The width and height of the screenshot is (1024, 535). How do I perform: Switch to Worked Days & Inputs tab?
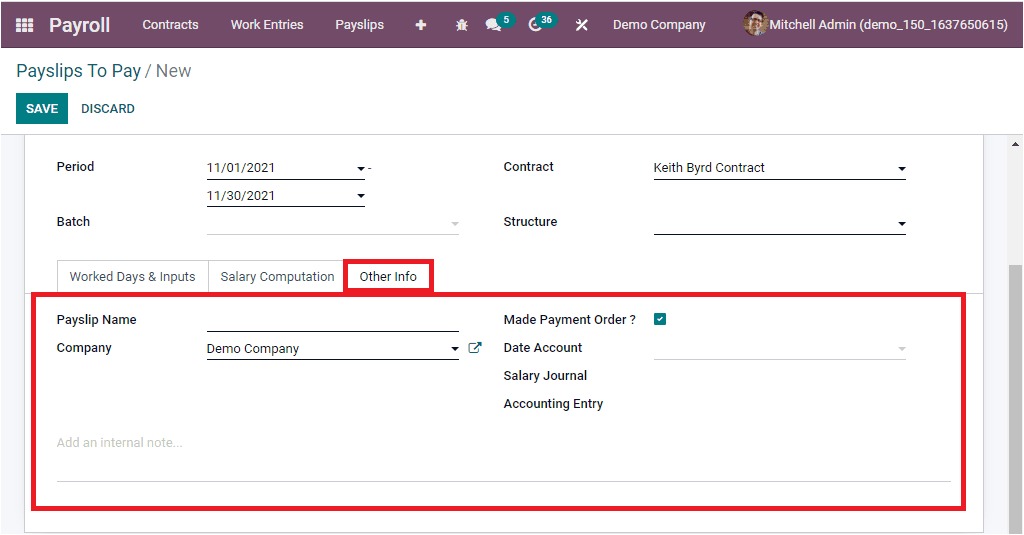132,277
